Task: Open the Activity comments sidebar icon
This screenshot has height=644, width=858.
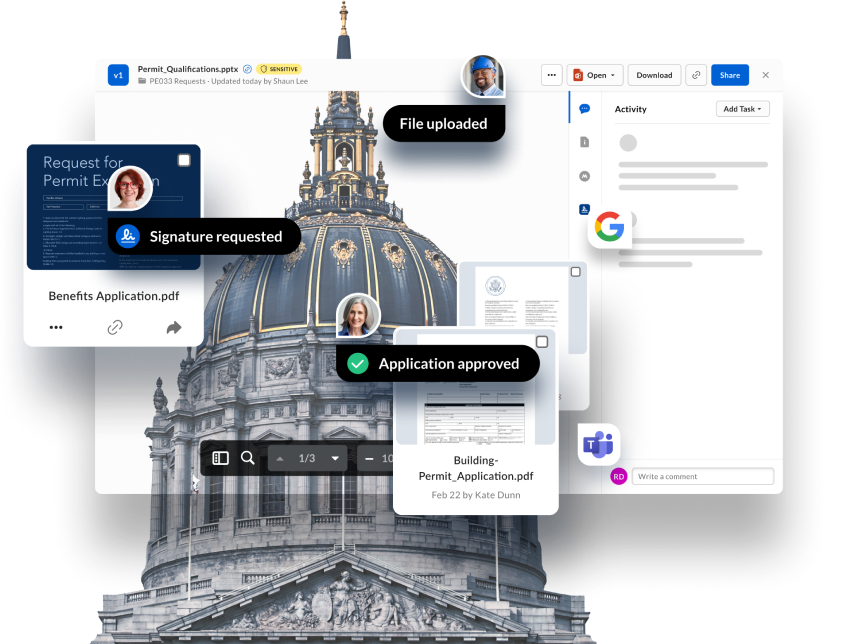Action: tap(584, 109)
